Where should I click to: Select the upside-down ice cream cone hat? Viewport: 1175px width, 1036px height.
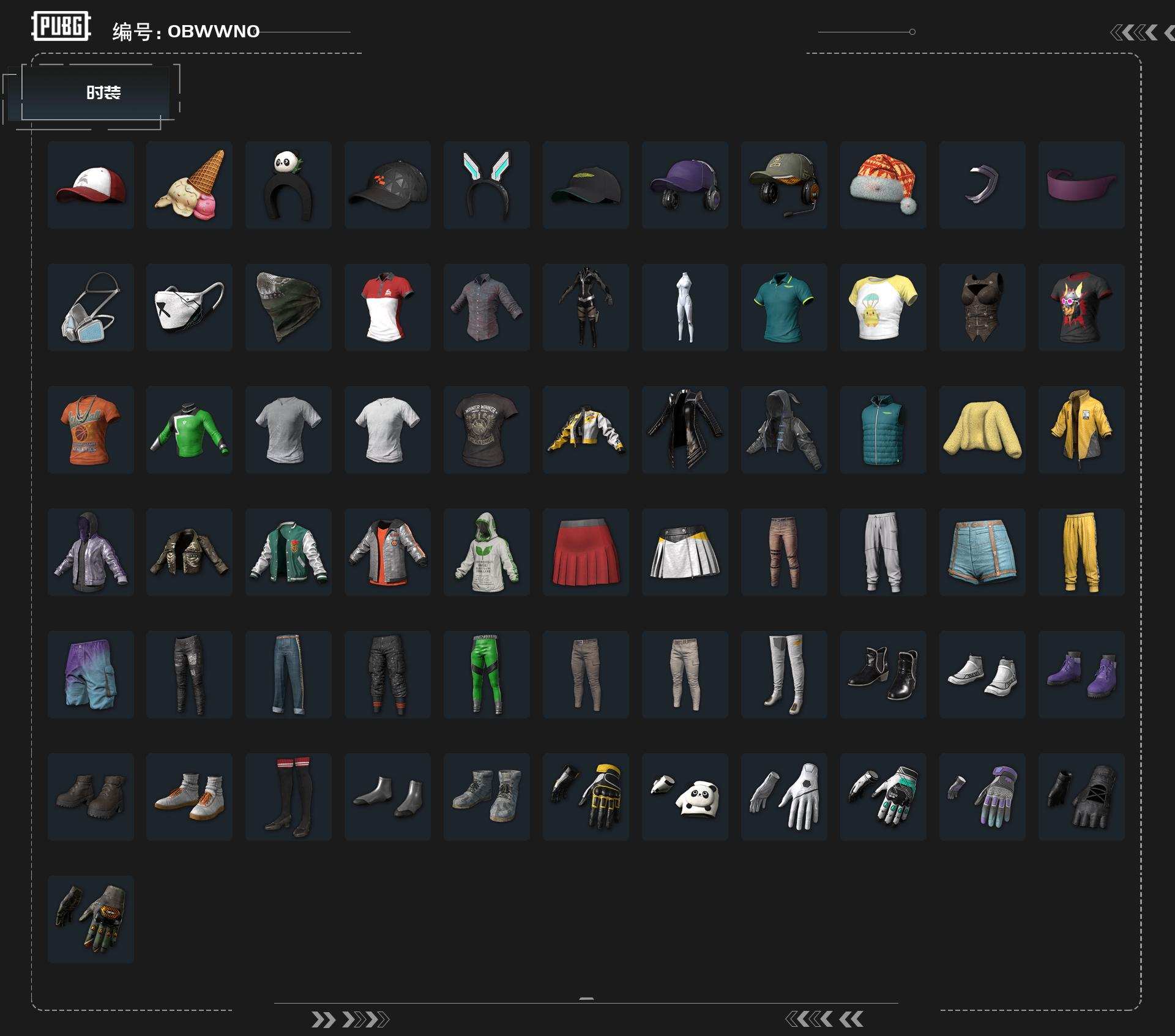189,185
